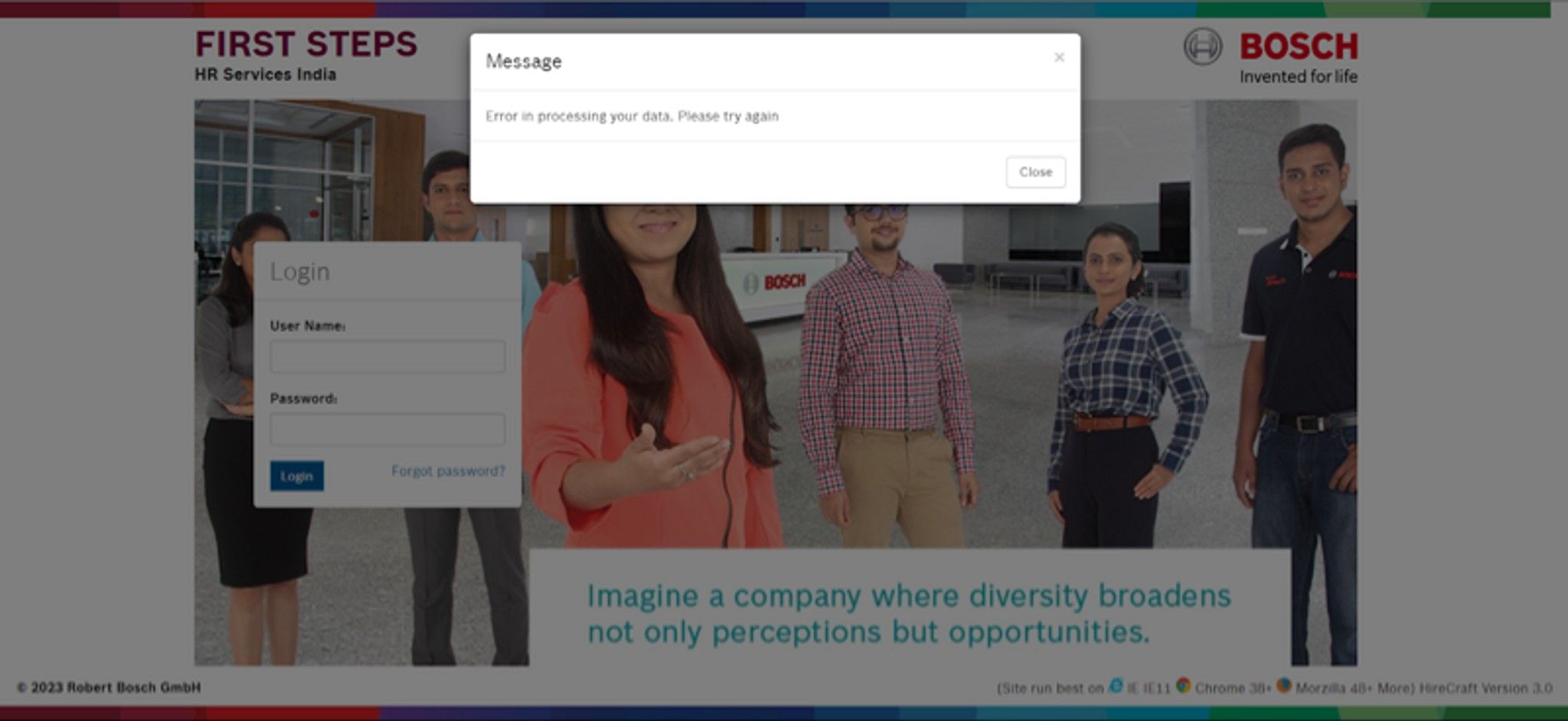Click the Firefox browser icon in footer

pos(1283,686)
